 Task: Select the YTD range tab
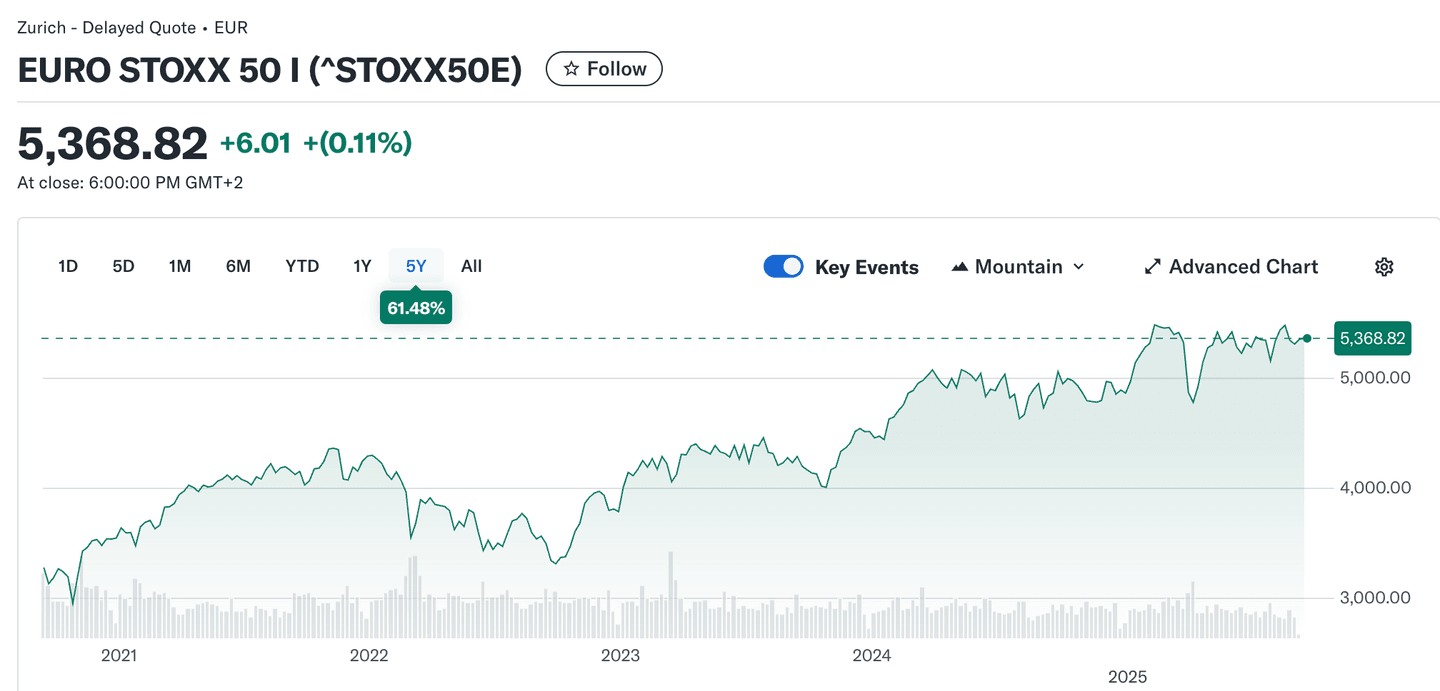point(302,266)
